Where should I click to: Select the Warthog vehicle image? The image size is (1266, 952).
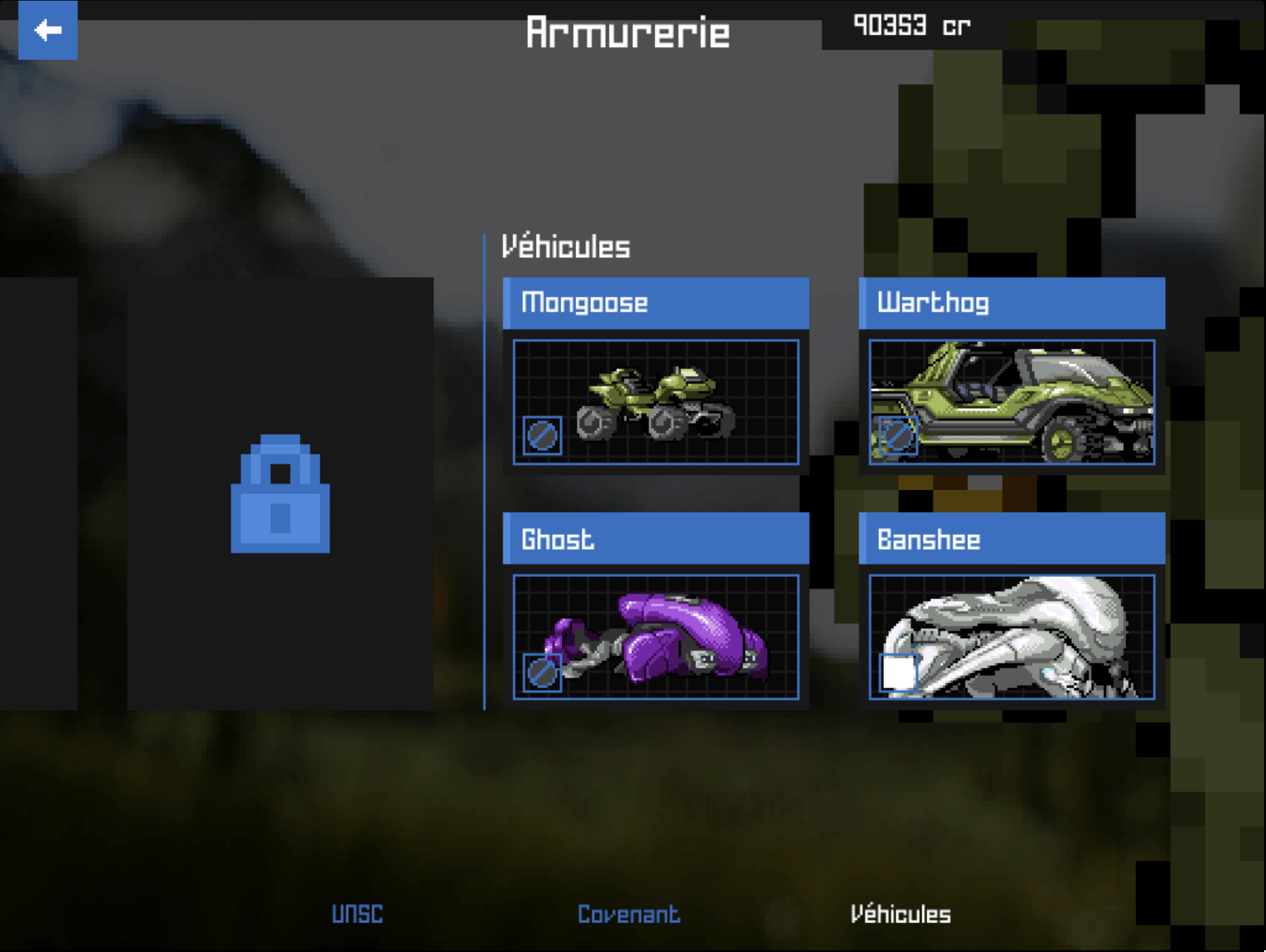point(1012,402)
